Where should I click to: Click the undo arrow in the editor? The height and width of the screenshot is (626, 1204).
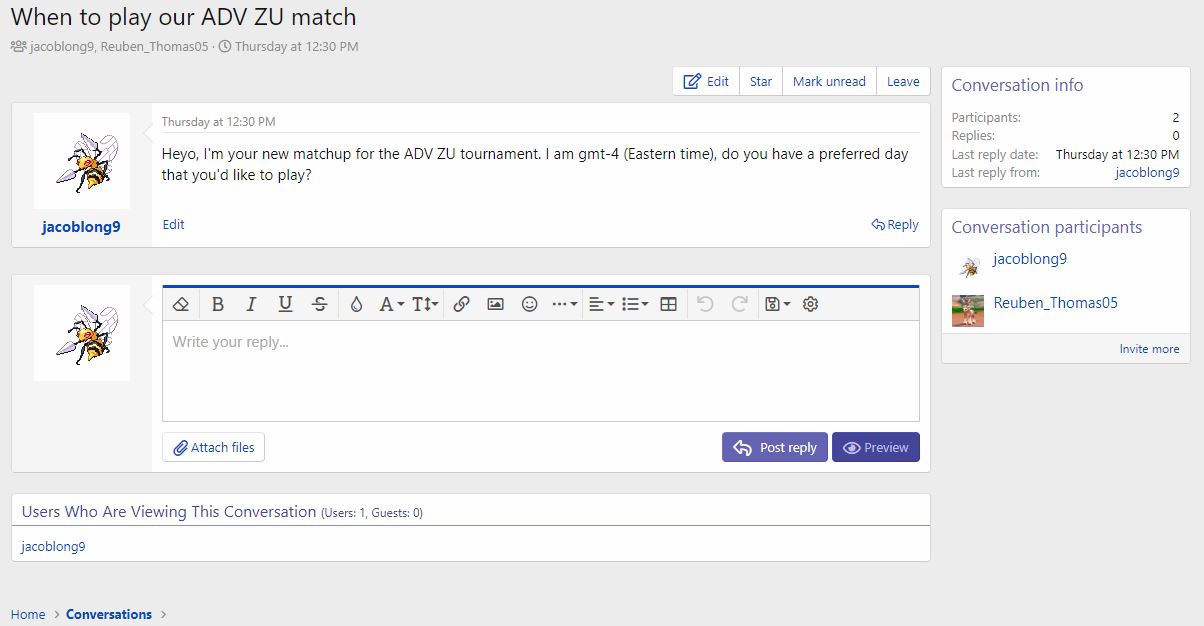(x=705, y=304)
